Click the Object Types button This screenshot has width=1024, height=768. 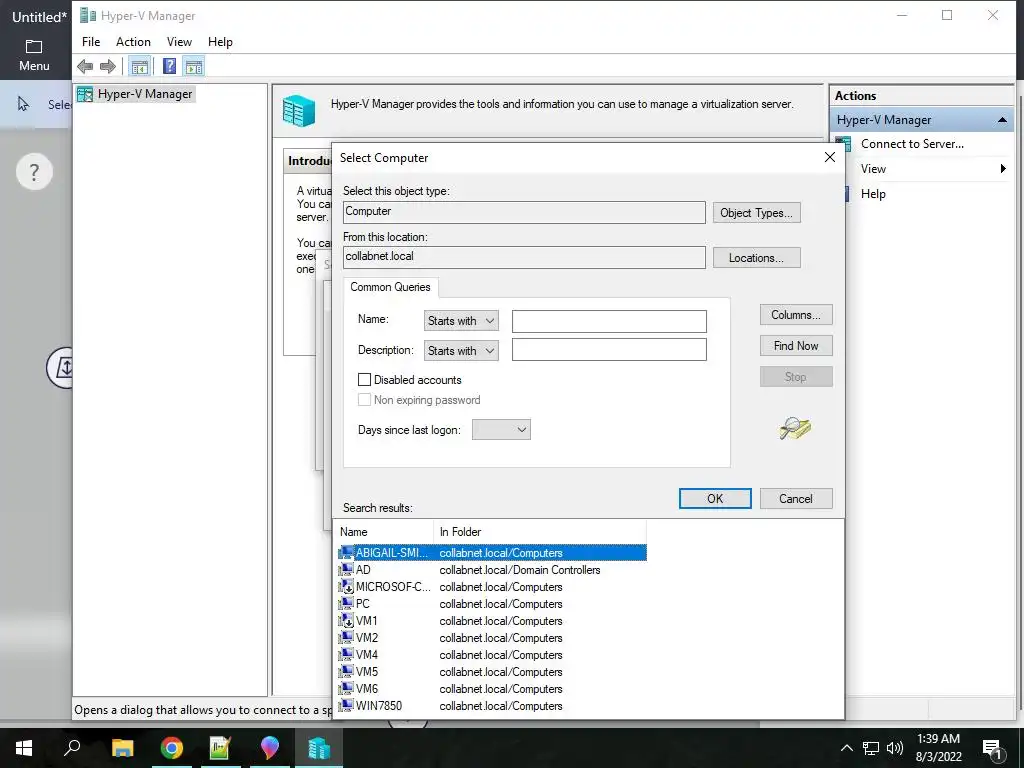click(756, 213)
